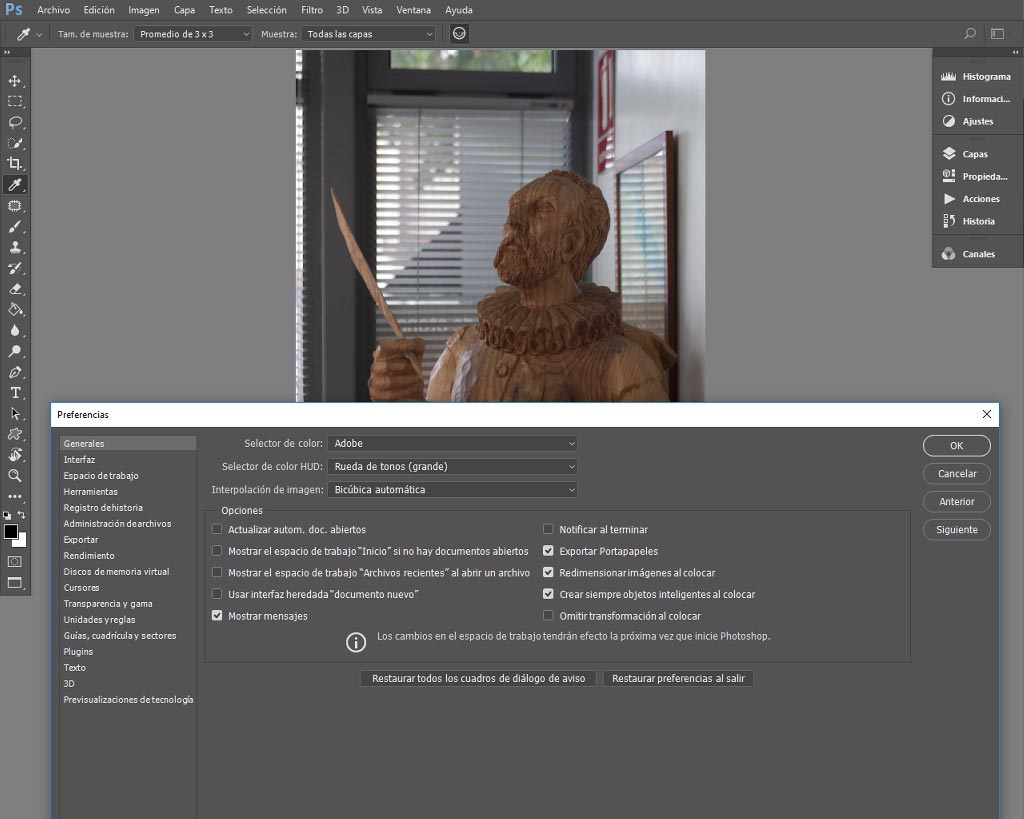Click OK in Preferencias dialog
This screenshot has width=1024, height=819.
point(957,445)
